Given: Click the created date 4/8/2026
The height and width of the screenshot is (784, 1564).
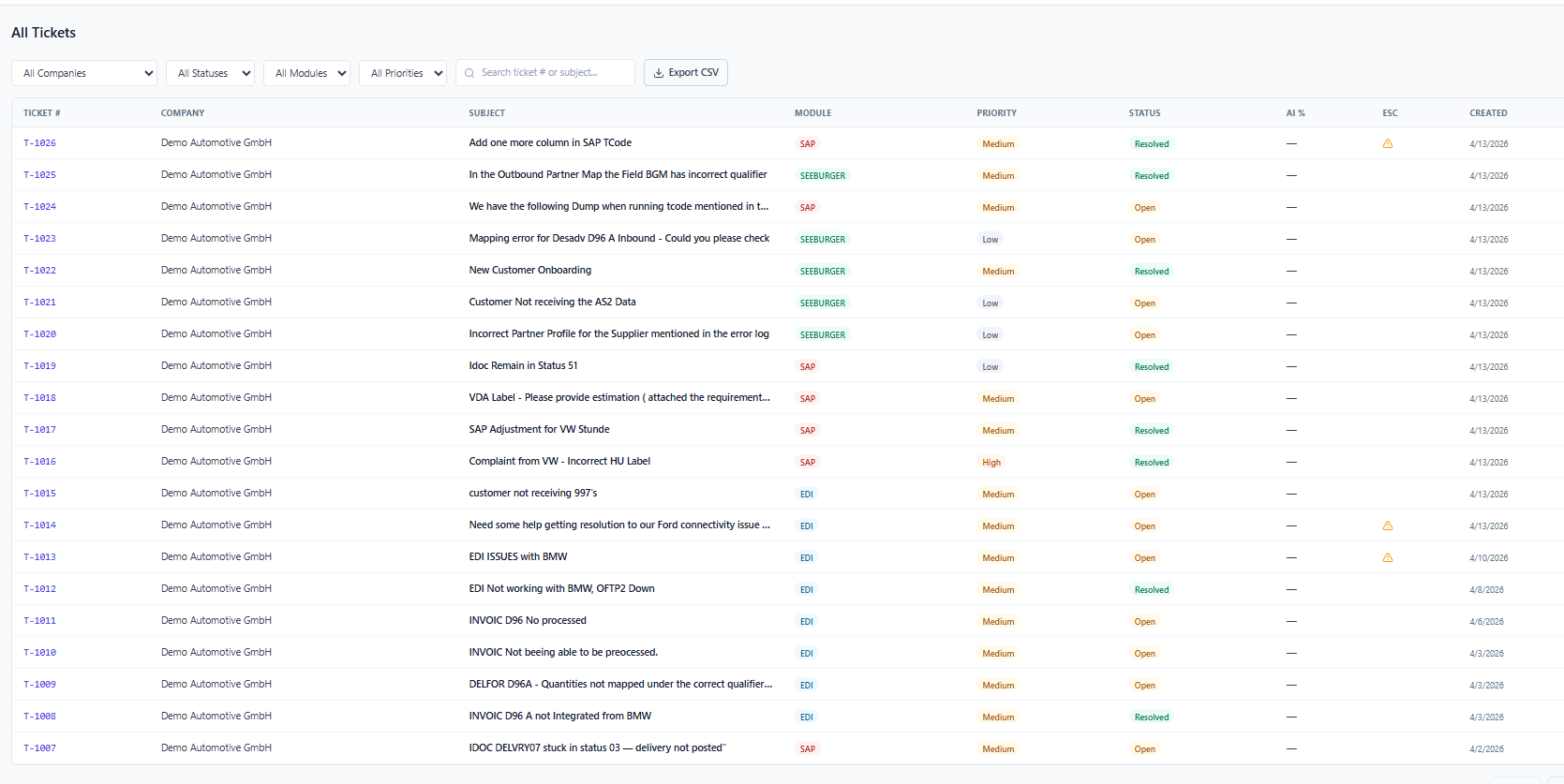Looking at the screenshot, I should pos(1486,590).
